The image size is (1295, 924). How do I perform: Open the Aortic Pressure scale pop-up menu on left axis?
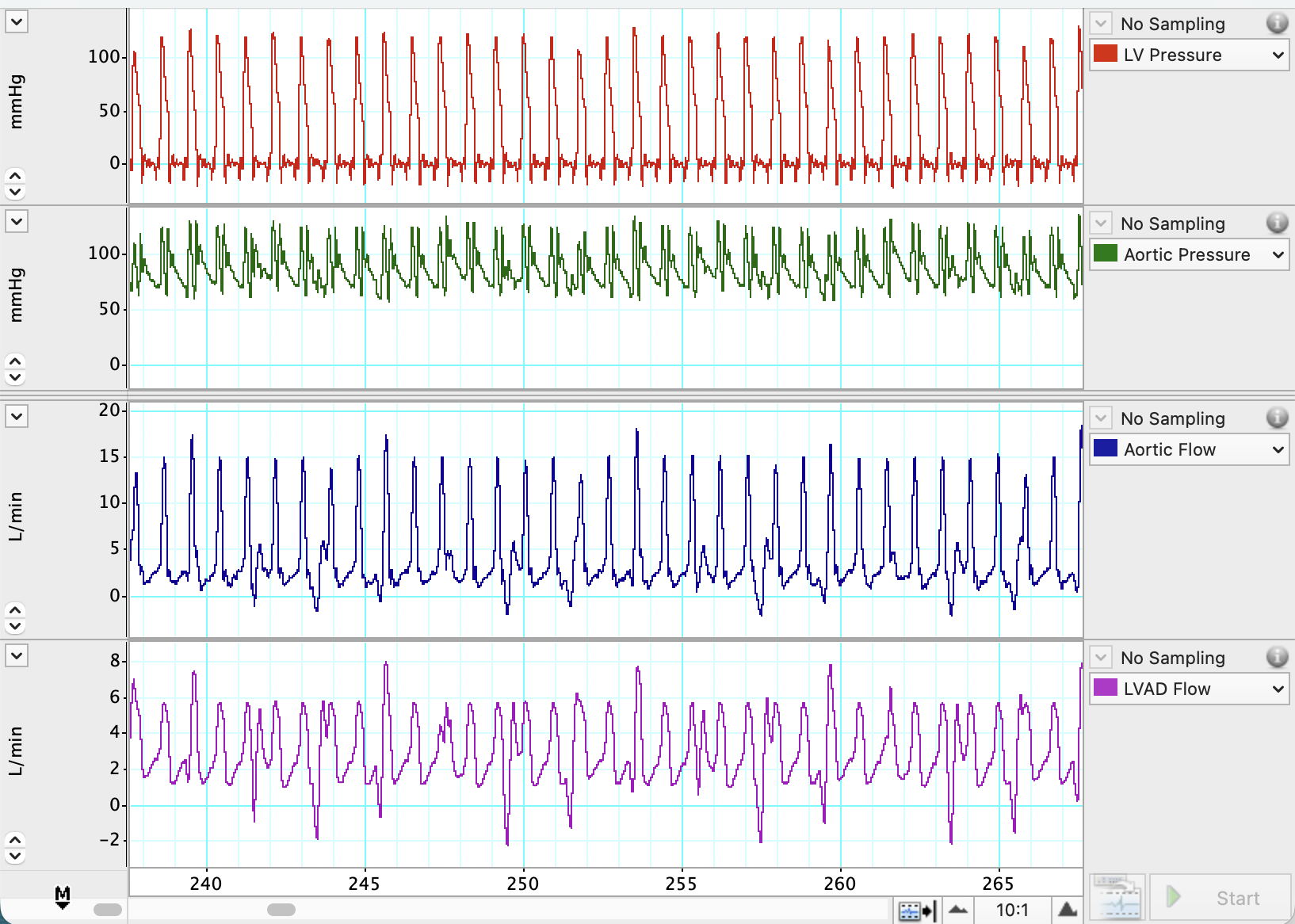[x=17, y=221]
